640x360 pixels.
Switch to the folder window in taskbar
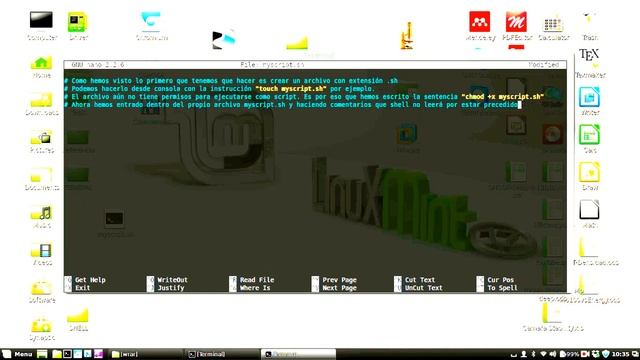pyautogui.click(x=145, y=354)
